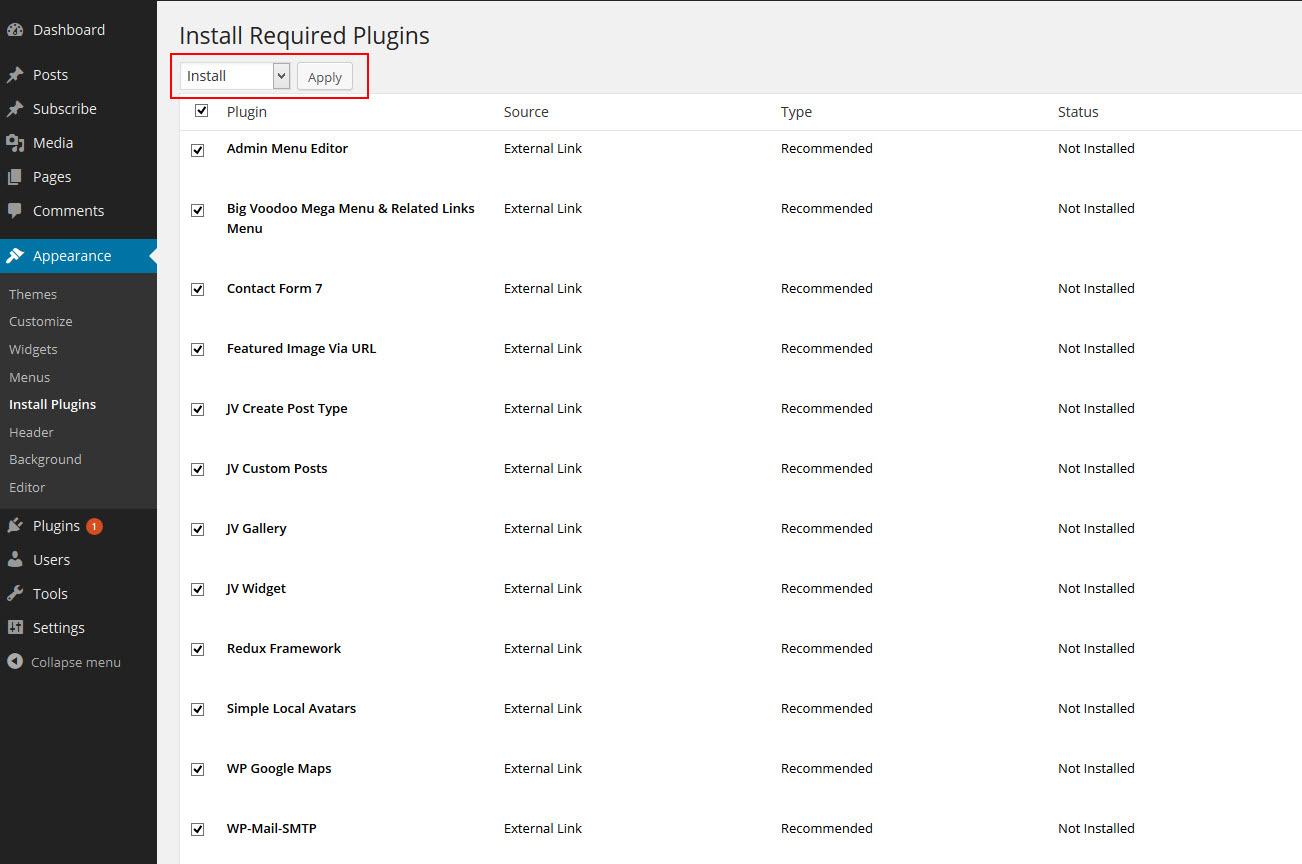Screen dimensions: 1302x864
Task: Open the Install bulk action dropdown
Action: tap(235, 76)
